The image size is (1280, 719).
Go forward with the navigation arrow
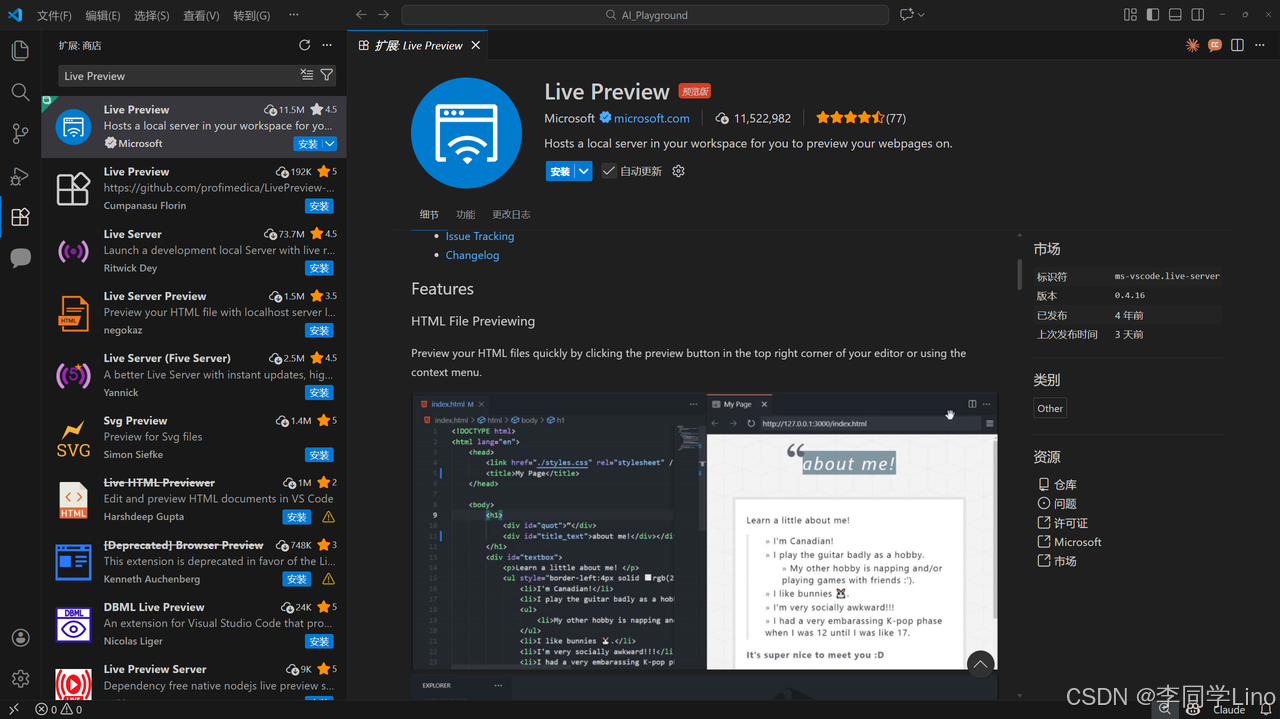384,15
